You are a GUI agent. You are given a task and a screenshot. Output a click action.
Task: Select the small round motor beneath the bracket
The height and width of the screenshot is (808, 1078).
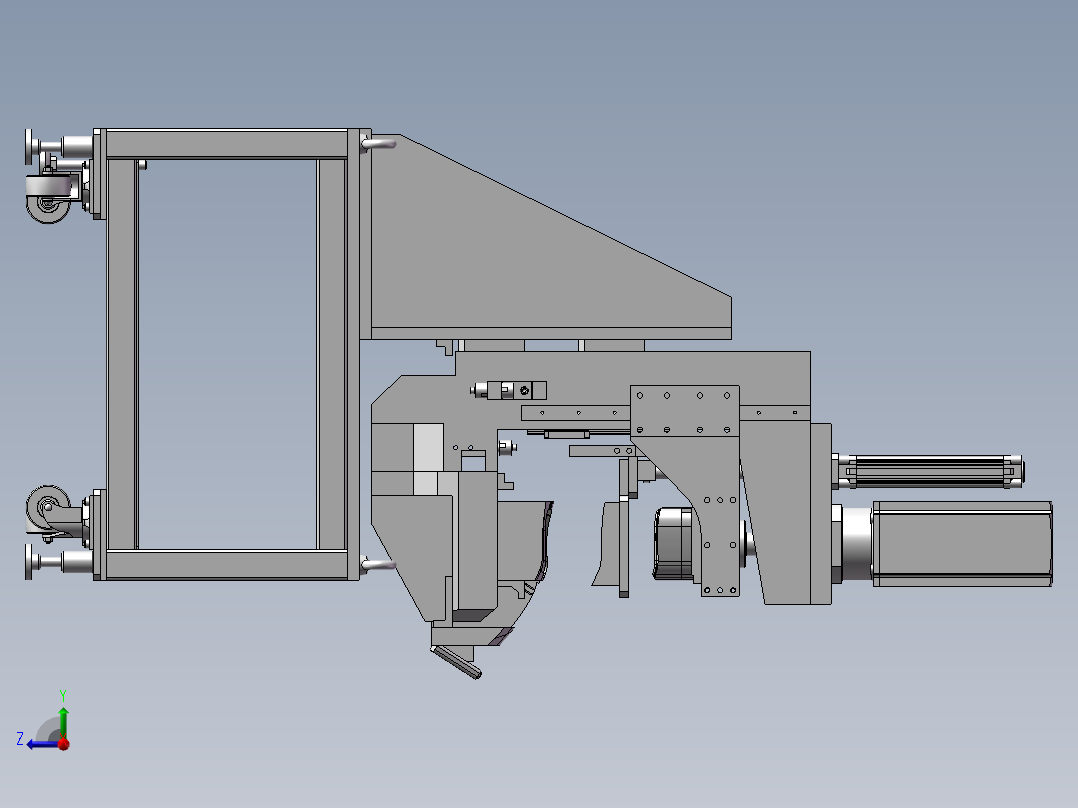coord(673,543)
